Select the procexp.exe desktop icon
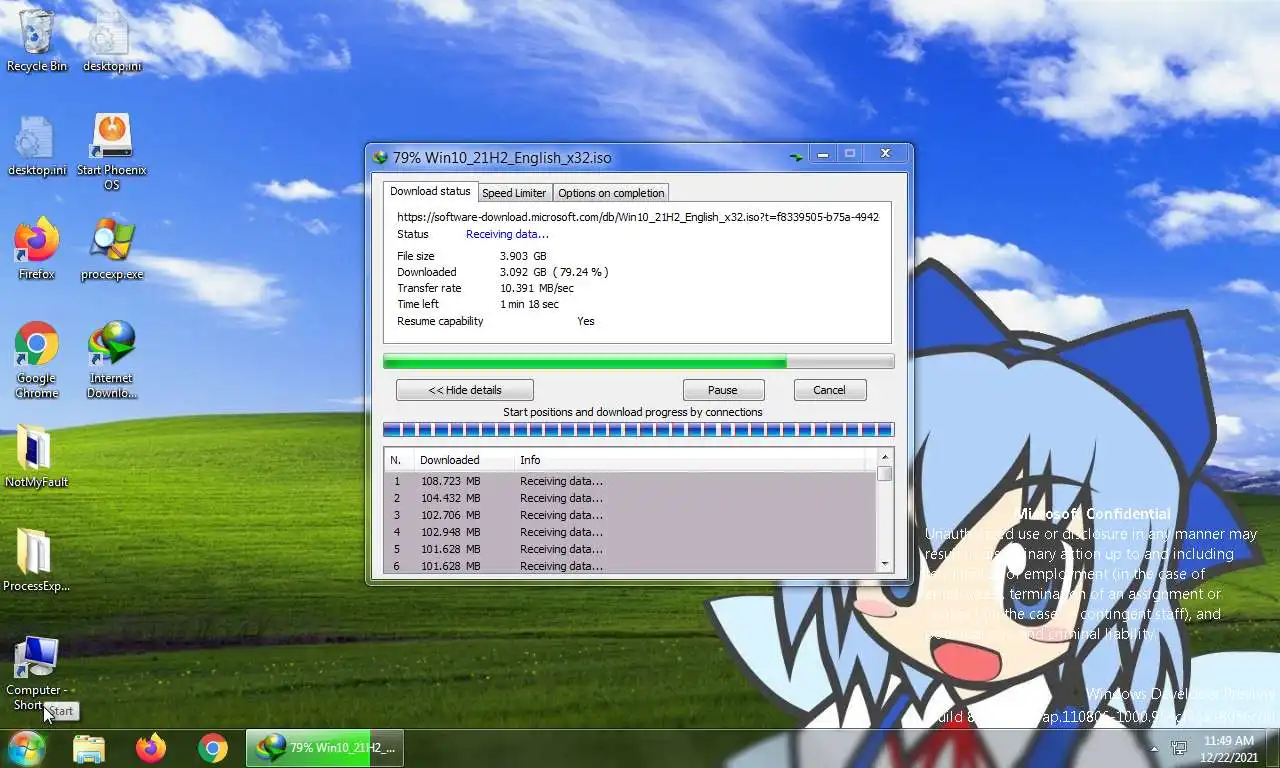This screenshot has width=1280, height=768. (111, 250)
